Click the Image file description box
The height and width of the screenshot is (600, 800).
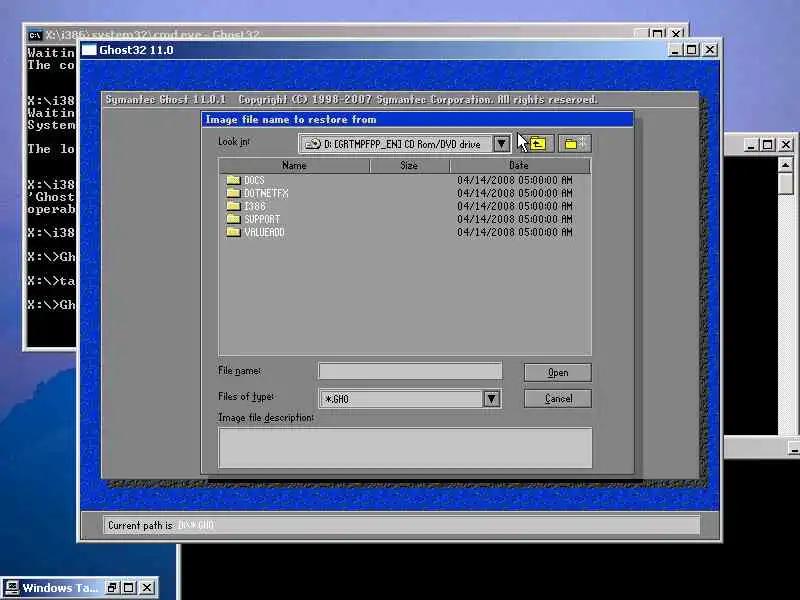coord(405,447)
